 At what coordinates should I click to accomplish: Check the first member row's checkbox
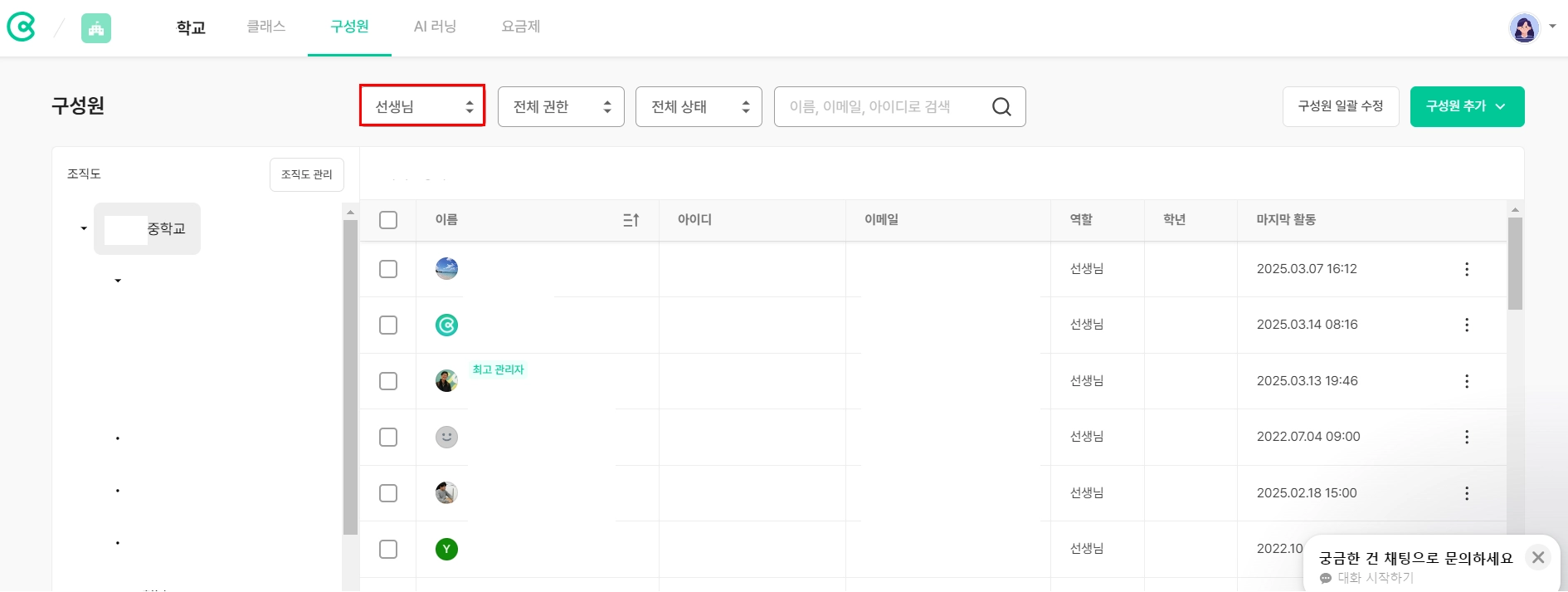tap(388, 269)
